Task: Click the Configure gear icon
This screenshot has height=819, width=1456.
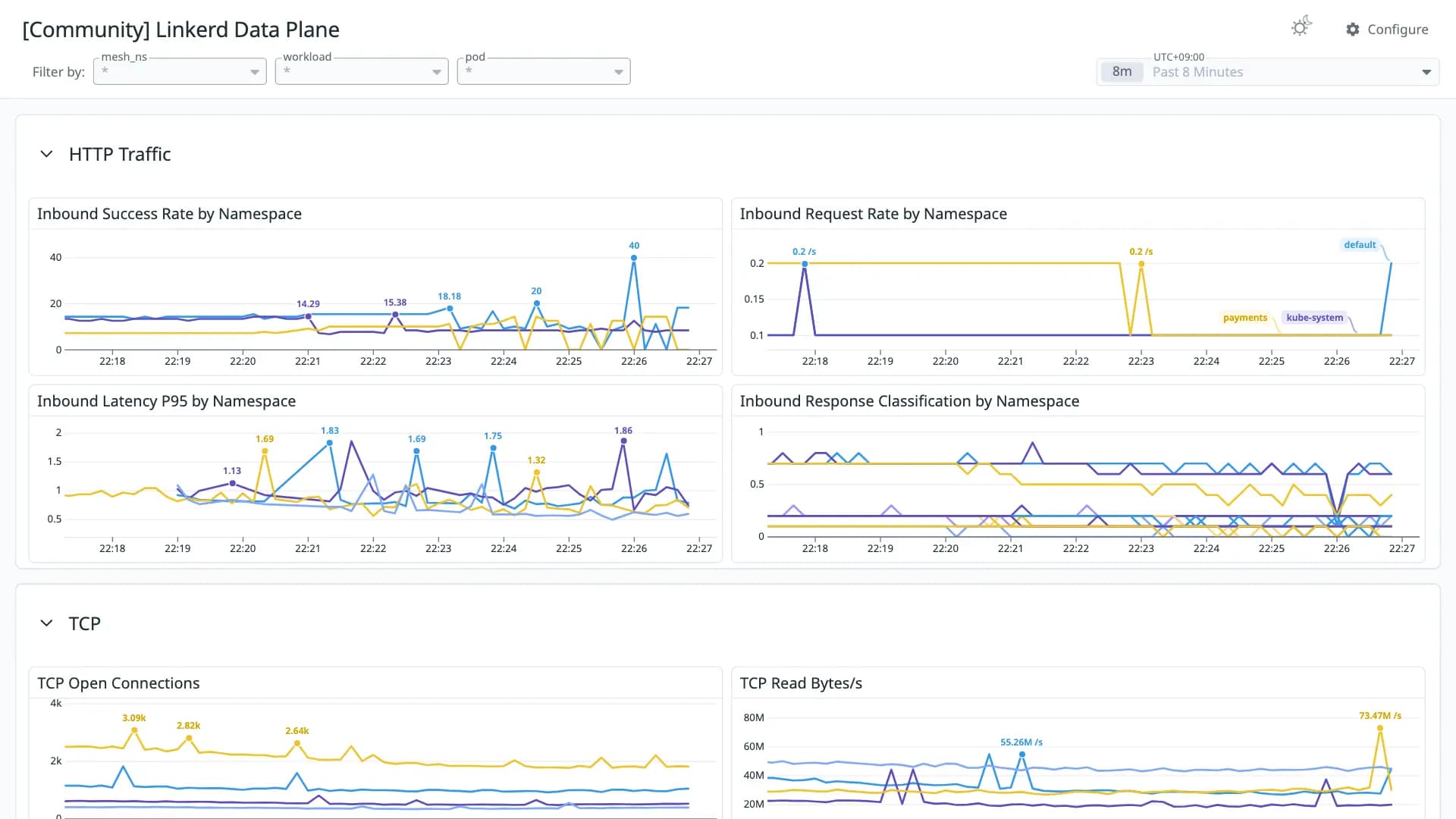Action: click(x=1353, y=30)
